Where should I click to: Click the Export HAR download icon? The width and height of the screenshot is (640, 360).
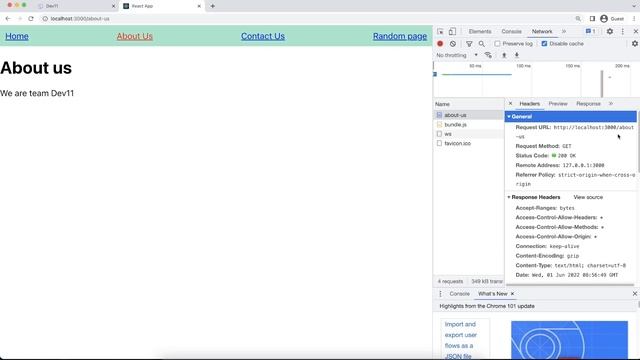[x=517, y=55]
